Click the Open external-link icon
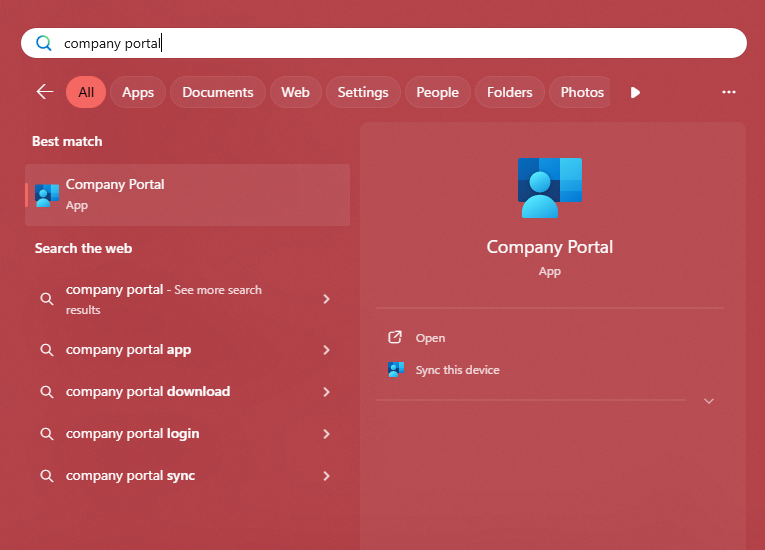This screenshot has width=765, height=550. pyautogui.click(x=395, y=337)
